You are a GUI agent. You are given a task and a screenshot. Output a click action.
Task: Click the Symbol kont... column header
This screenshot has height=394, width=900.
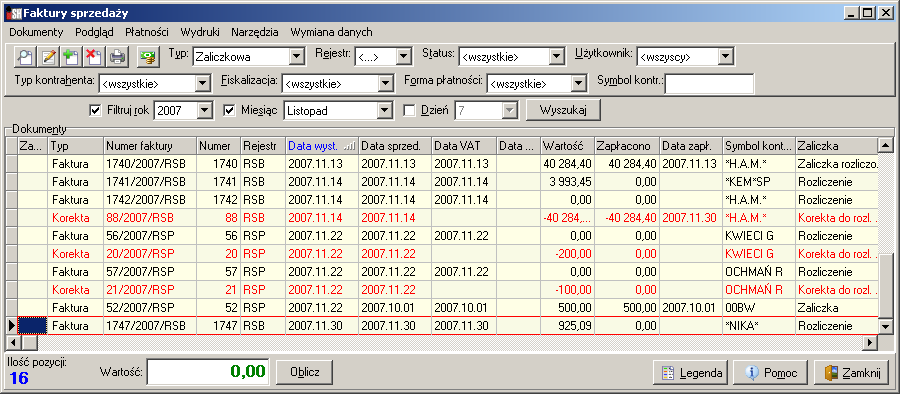[759, 146]
